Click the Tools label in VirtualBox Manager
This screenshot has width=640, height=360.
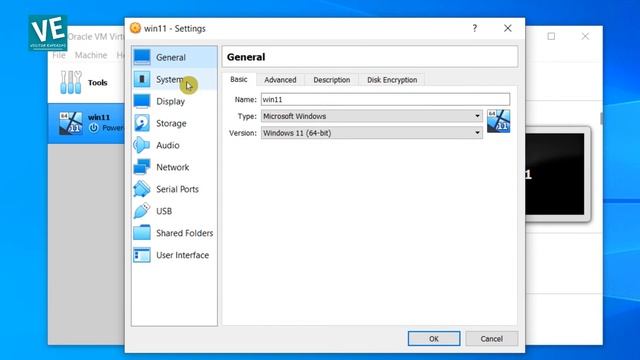tap(98, 83)
